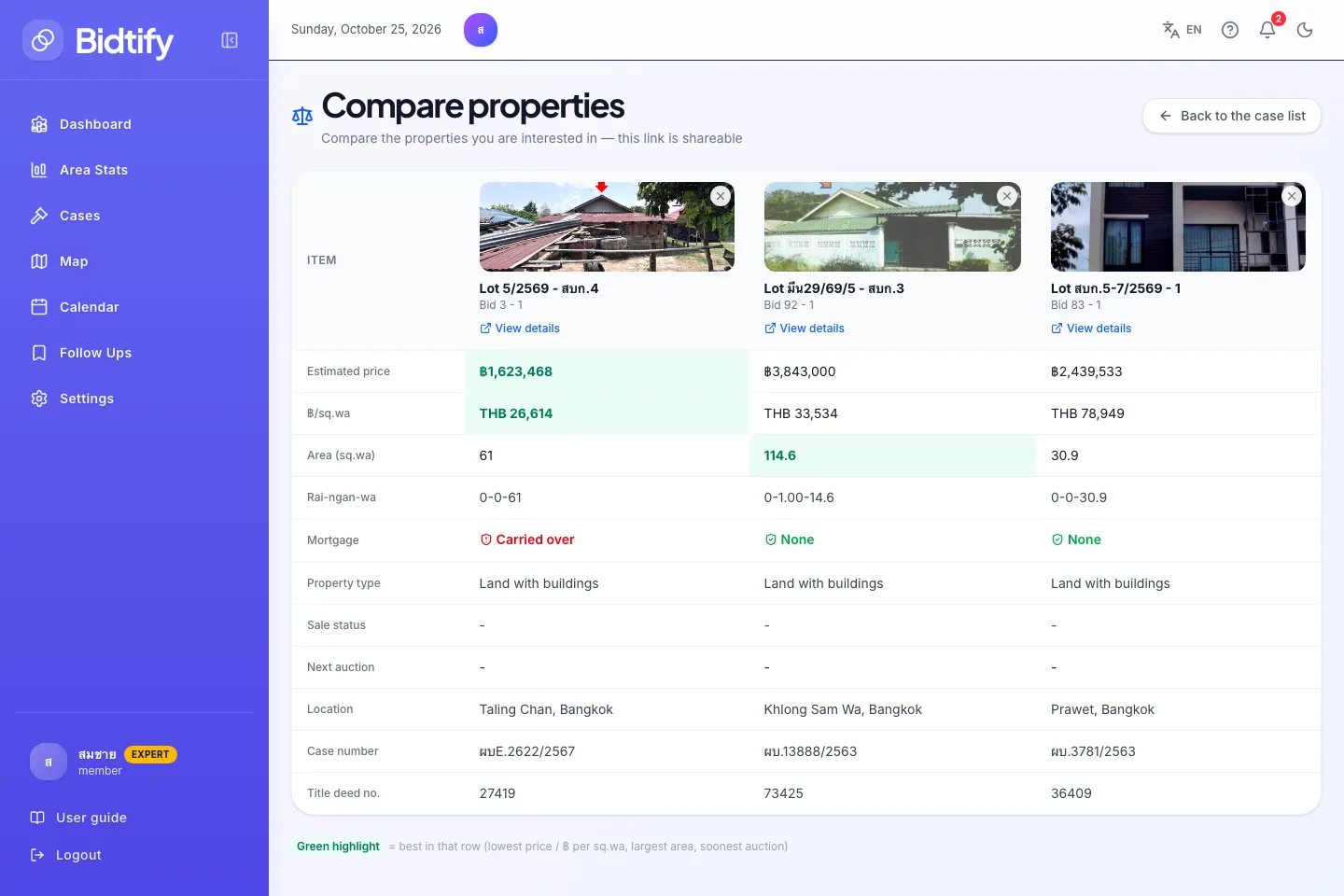Remove Lot 5/2569 from comparison
Viewport: 1344px width, 896px height.
pos(721,196)
